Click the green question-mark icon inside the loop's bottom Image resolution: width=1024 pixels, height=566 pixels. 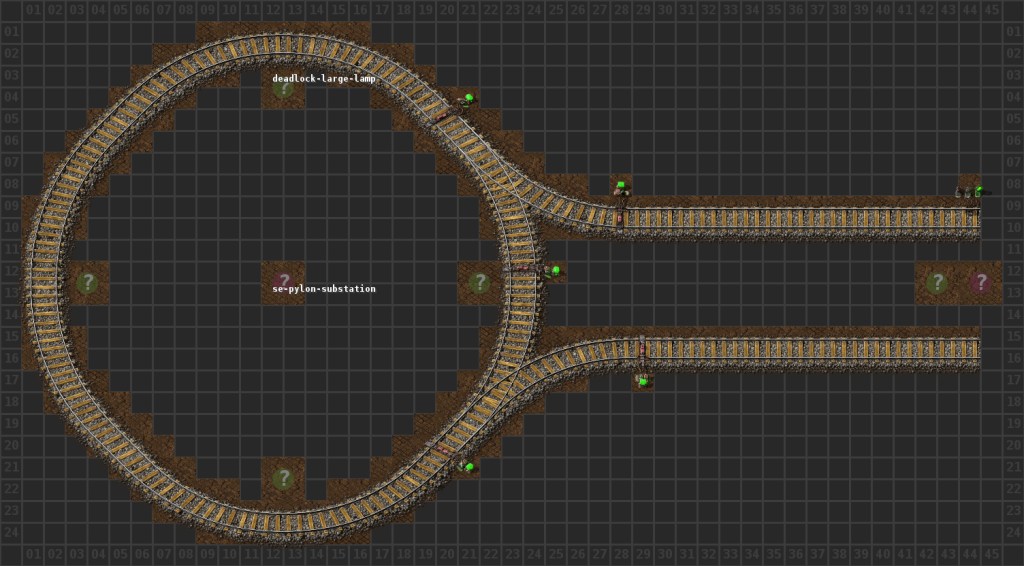[x=283, y=479]
